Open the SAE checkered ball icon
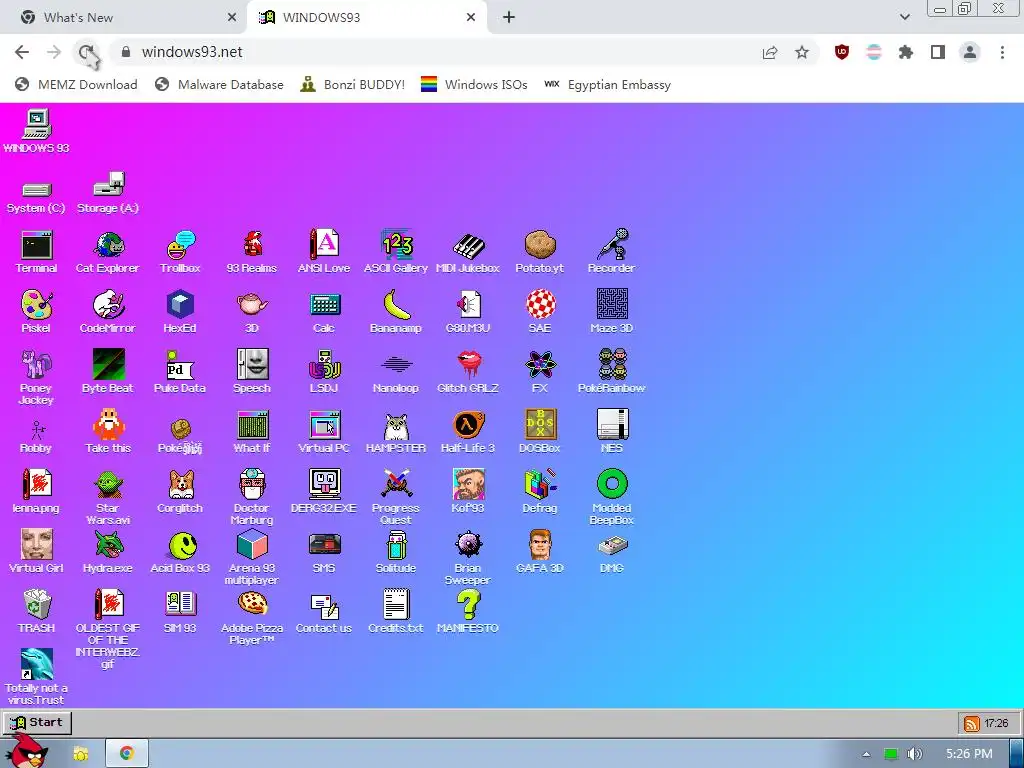Image resolution: width=1024 pixels, height=768 pixels. coord(540,312)
